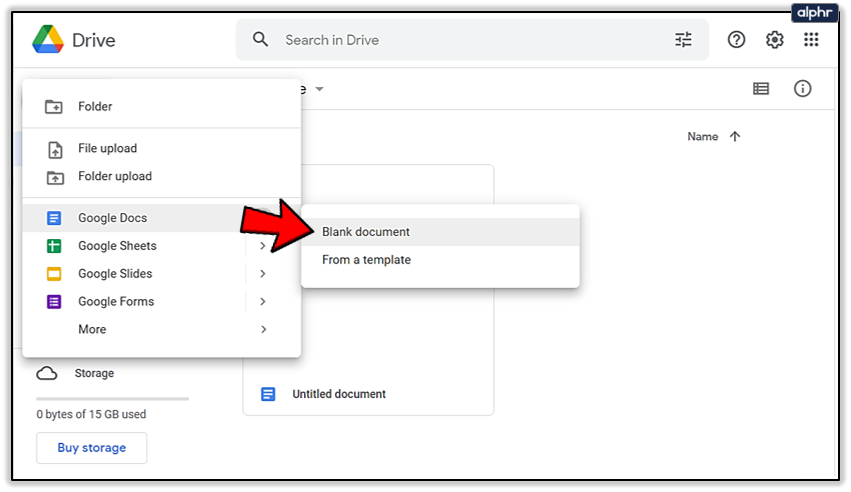Open the Settings gear icon
Image resolution: width=851 pixels, height=492 pixels.
point(774,40)
